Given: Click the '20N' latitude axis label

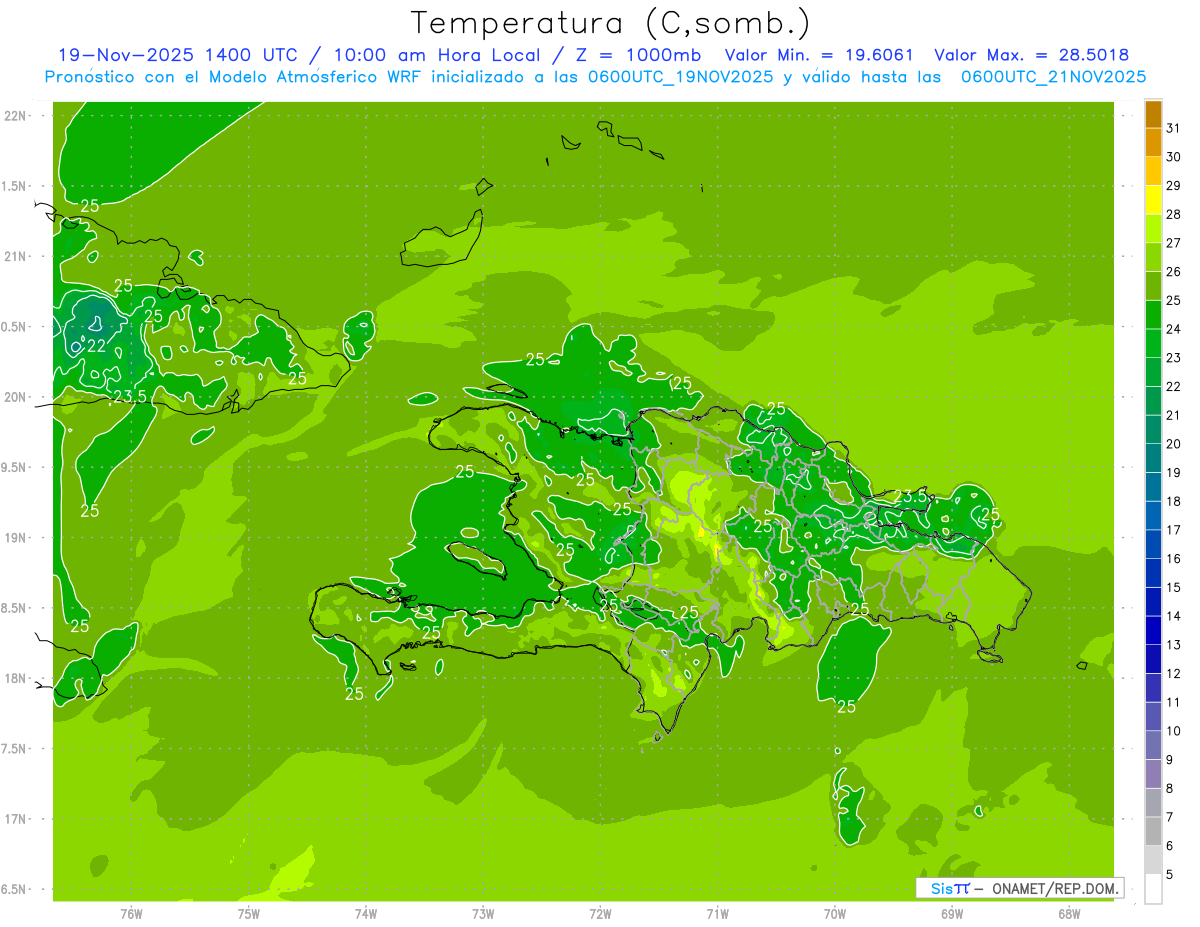Looking at the screenshot, I should click(x=14, y=397).
